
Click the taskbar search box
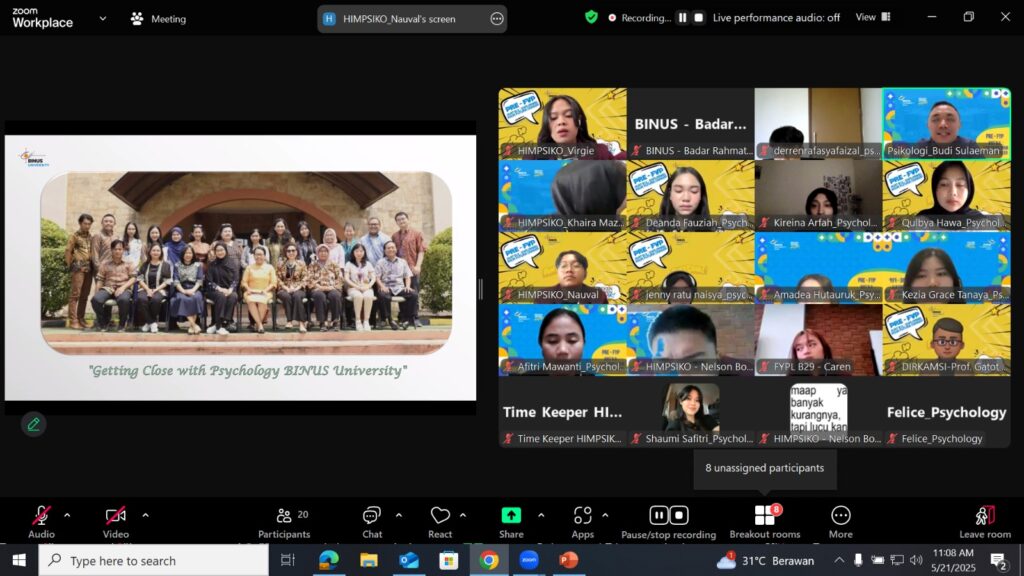pyautogui.click(x=153, y=560)
